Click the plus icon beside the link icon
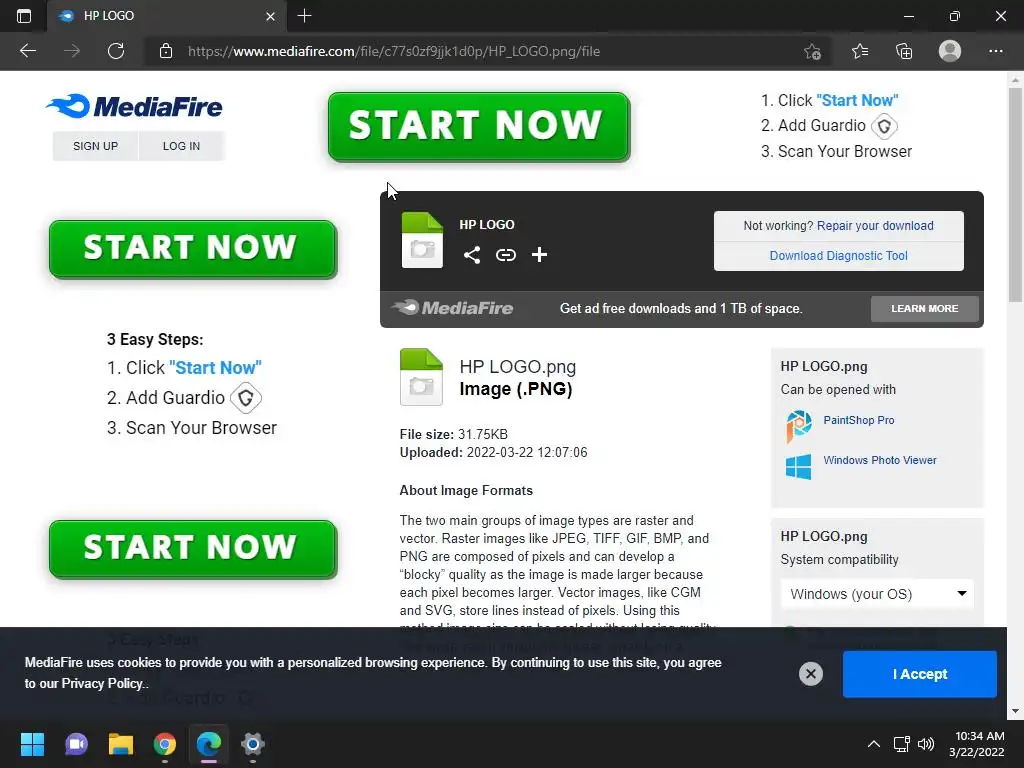This screenshot has width=1024, height=768. pyautogui.click(x=539, y=255)
